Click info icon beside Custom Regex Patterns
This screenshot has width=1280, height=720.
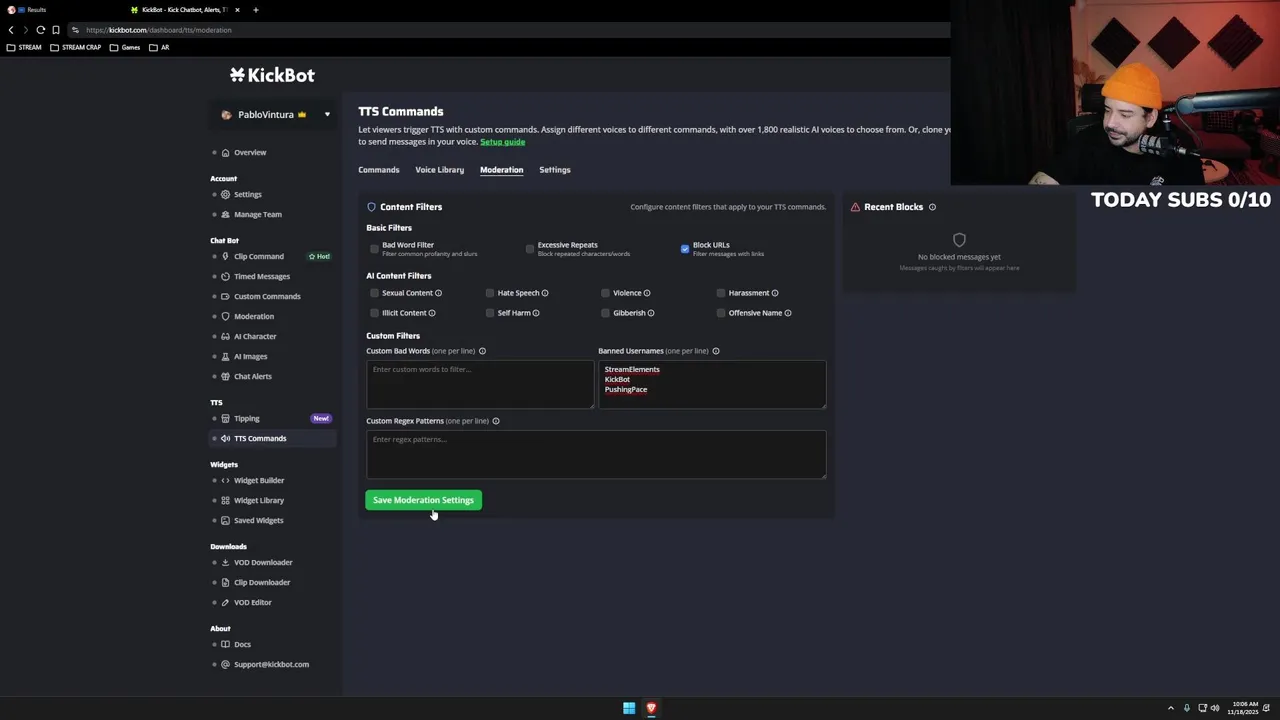pyautogui.click(x=496, y=421)
